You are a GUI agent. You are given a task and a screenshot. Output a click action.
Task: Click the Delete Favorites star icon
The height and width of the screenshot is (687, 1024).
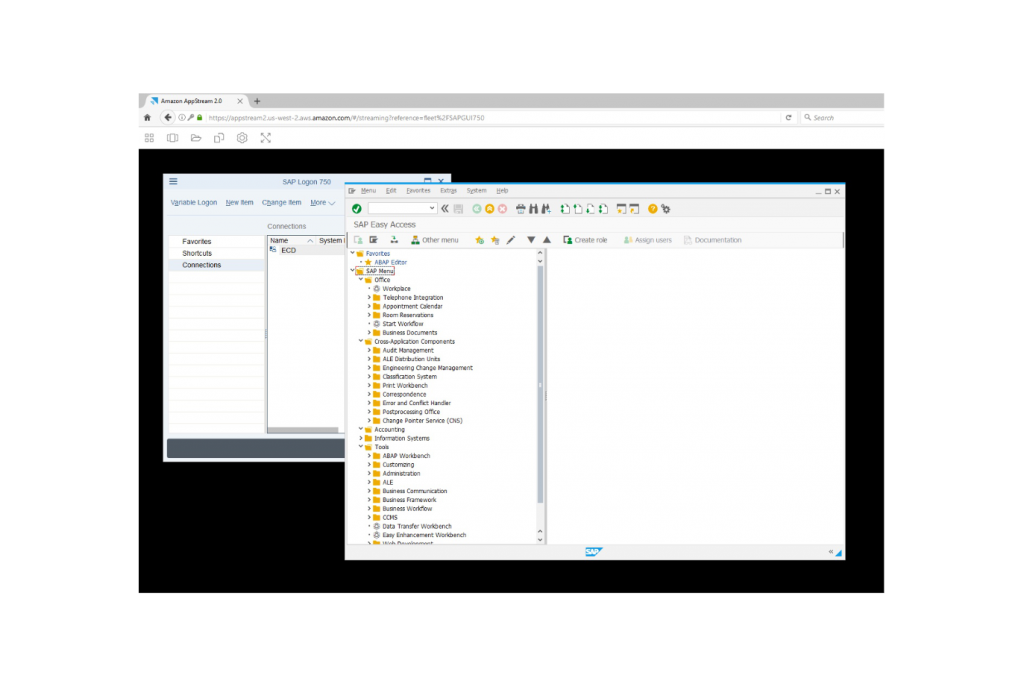495,240
